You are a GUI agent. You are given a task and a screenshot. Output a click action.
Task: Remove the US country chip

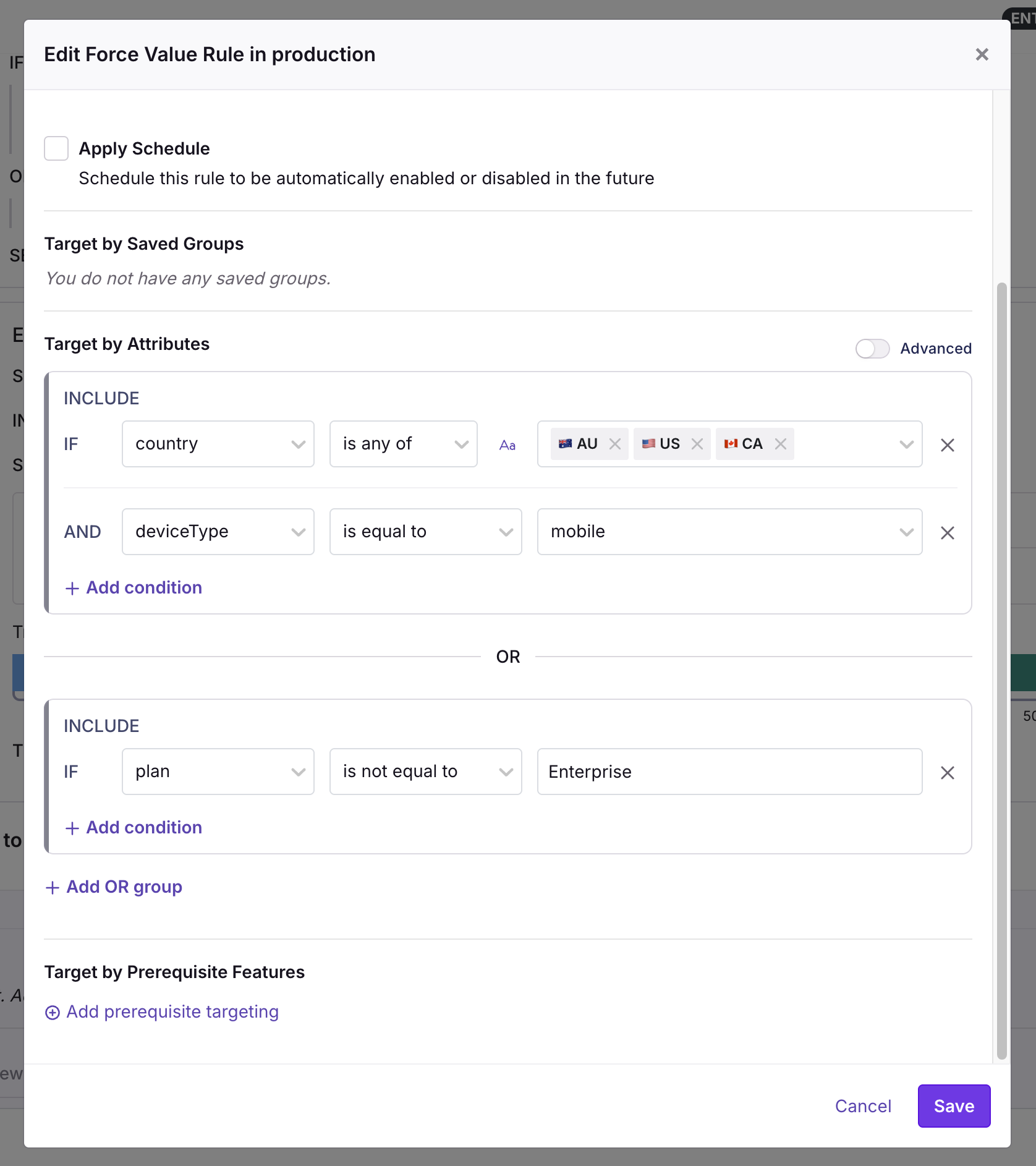(x=697, y=443)
